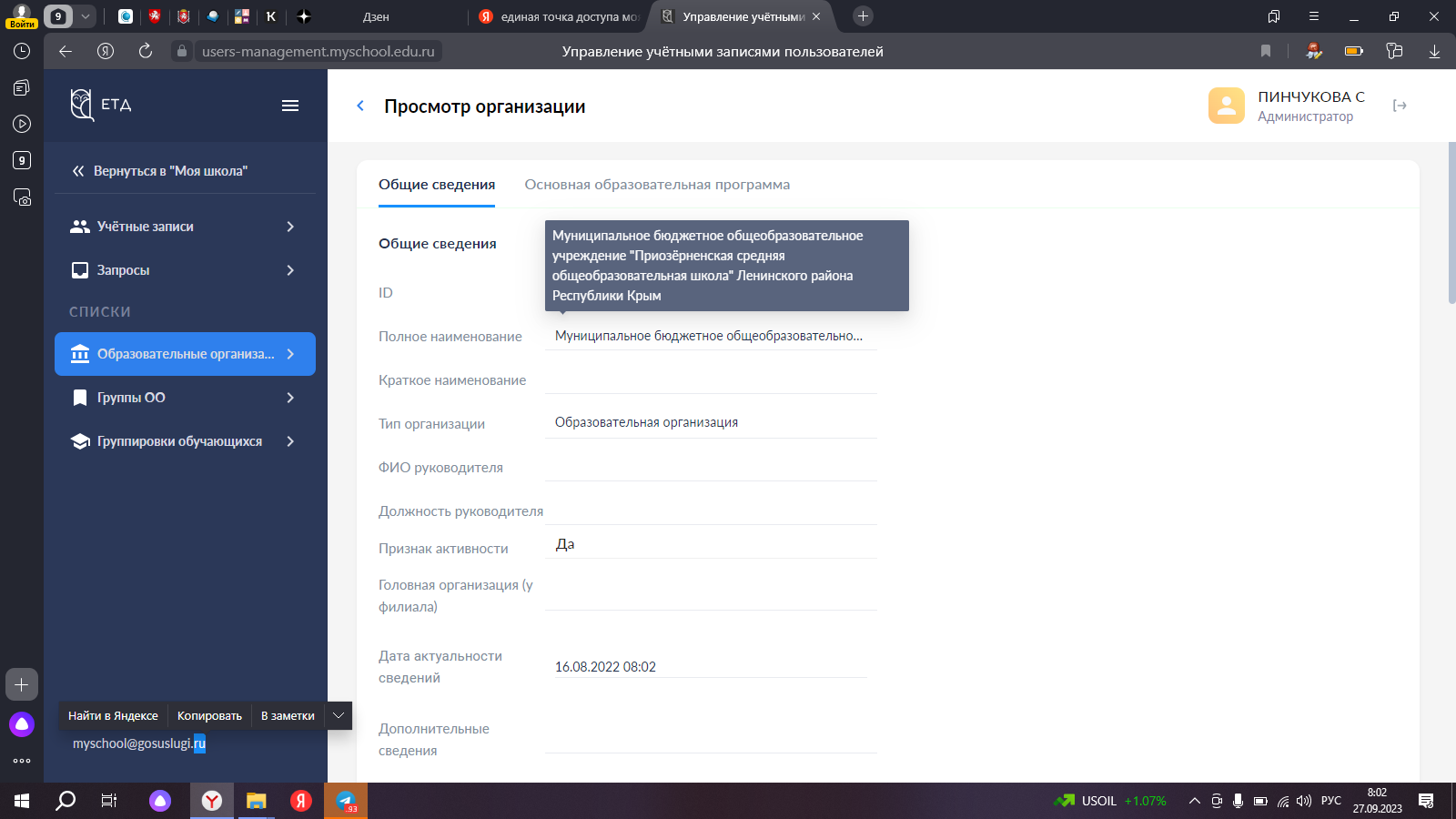Open Windows search
1456x819 pixels.
pyautogui.click(x=66, y=801)
